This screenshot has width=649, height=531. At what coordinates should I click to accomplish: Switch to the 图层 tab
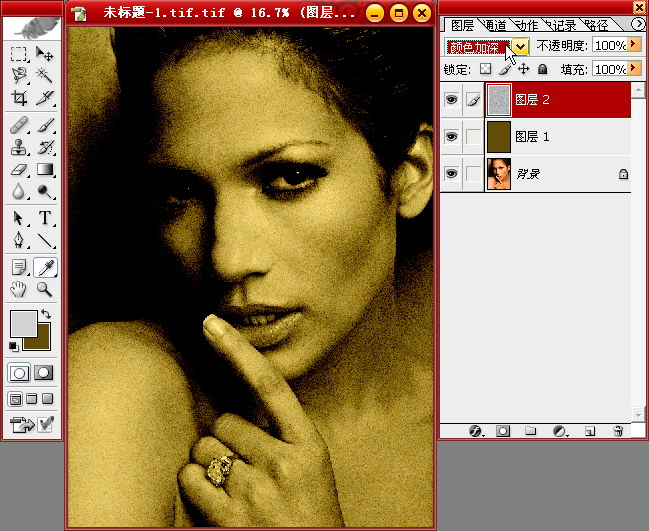(462, 26)
